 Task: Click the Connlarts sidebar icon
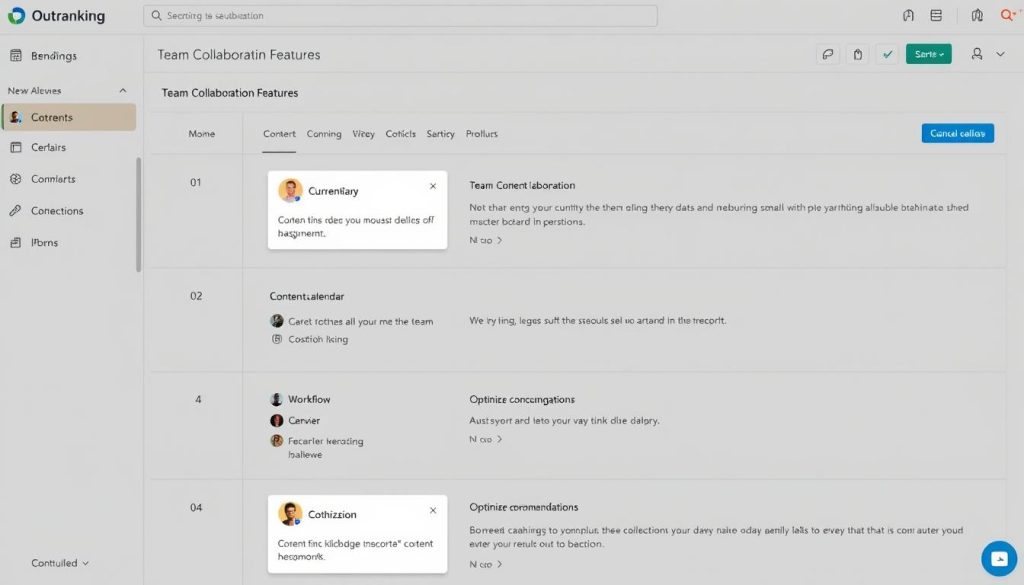coord(15,179)
